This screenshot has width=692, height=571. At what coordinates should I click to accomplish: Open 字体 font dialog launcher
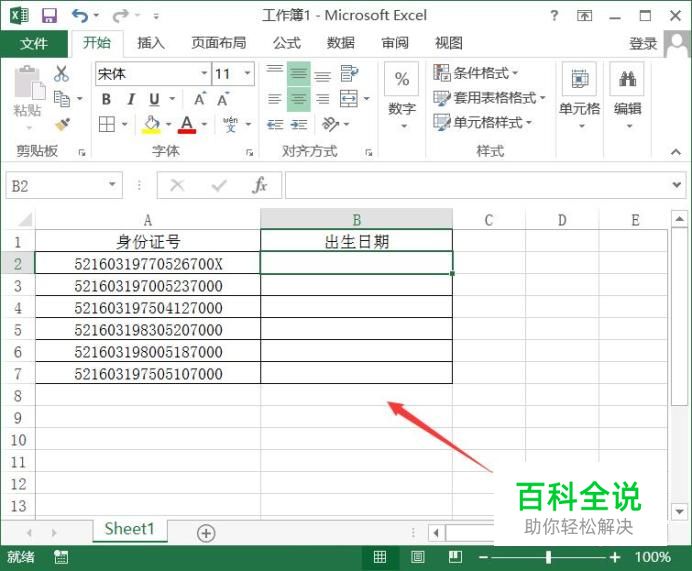pos(250,153)
